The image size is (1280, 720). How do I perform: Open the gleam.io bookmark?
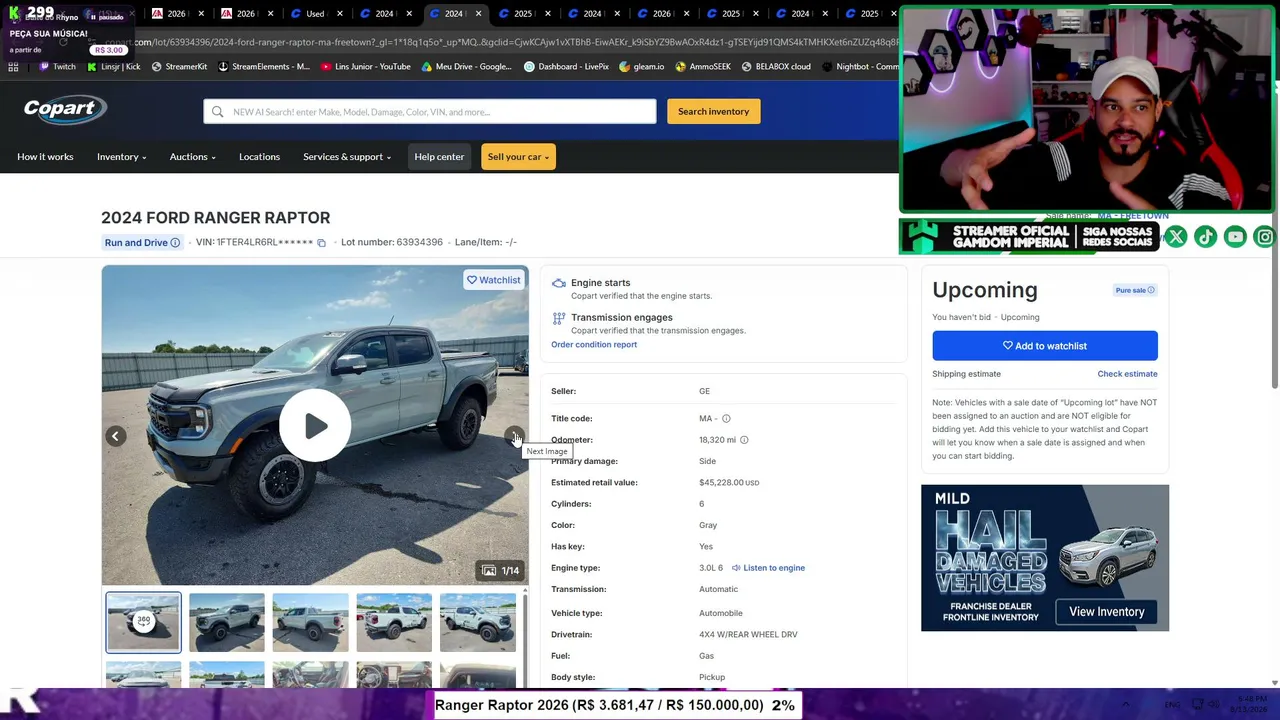[641, 67]
